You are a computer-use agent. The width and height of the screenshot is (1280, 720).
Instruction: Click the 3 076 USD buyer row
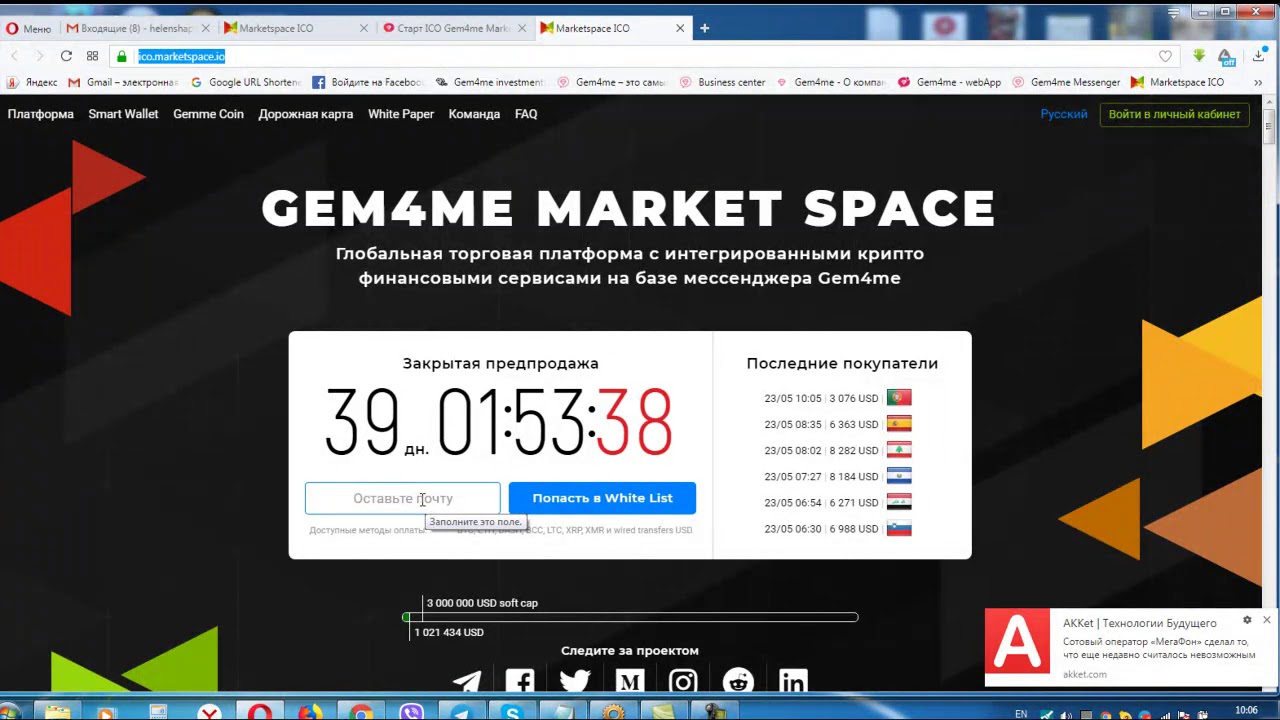click(838, 398)
